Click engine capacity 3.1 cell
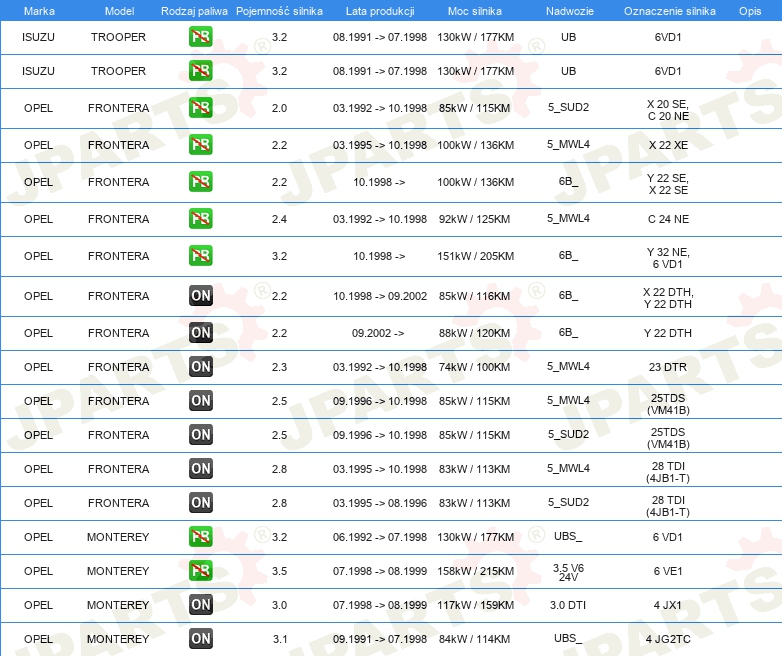The image size is (782, 656). pyautogui.click(x=280, y=639)
